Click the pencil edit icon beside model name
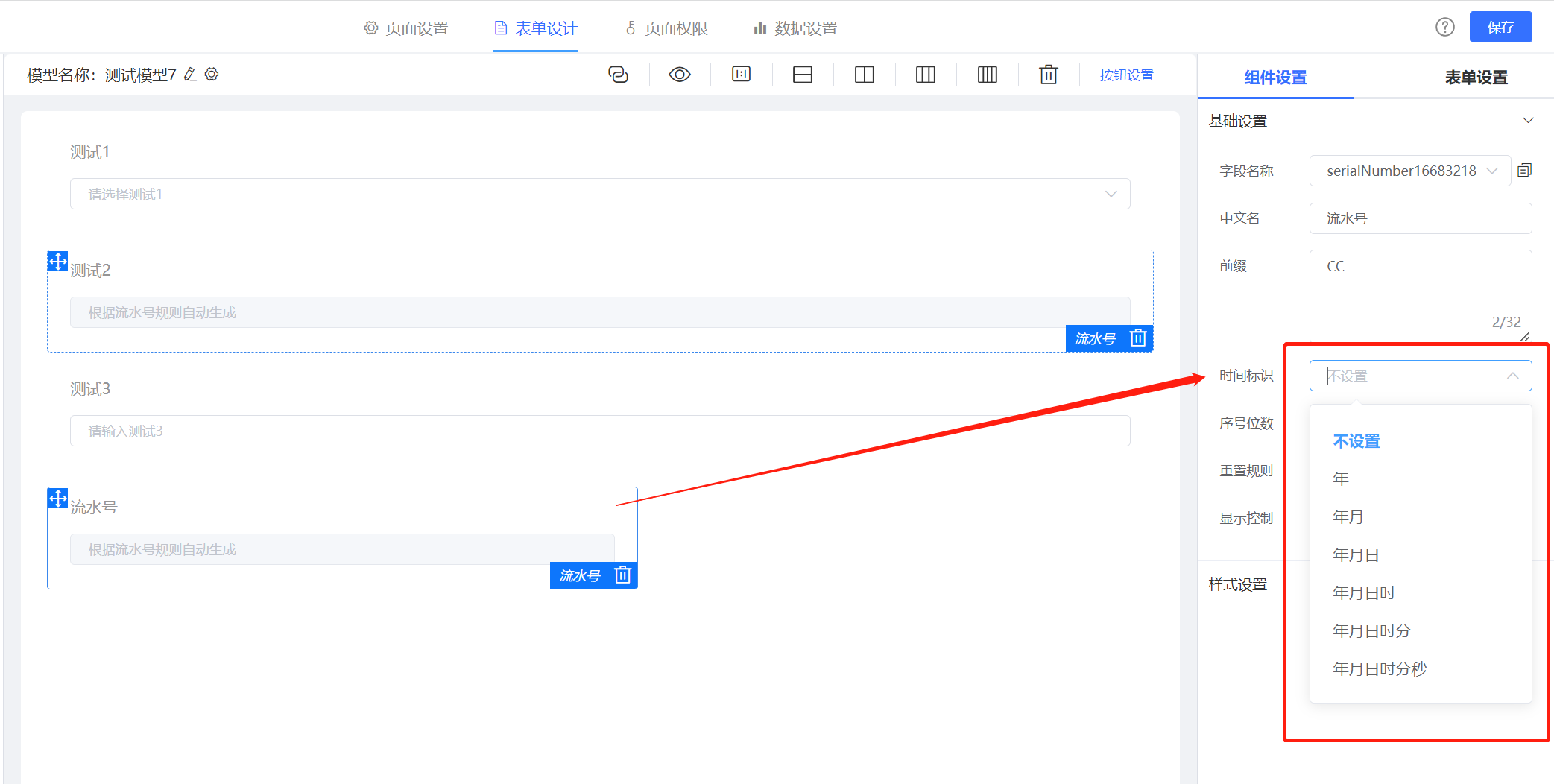The image size is (1554, 784). click(x=190, y=74)
